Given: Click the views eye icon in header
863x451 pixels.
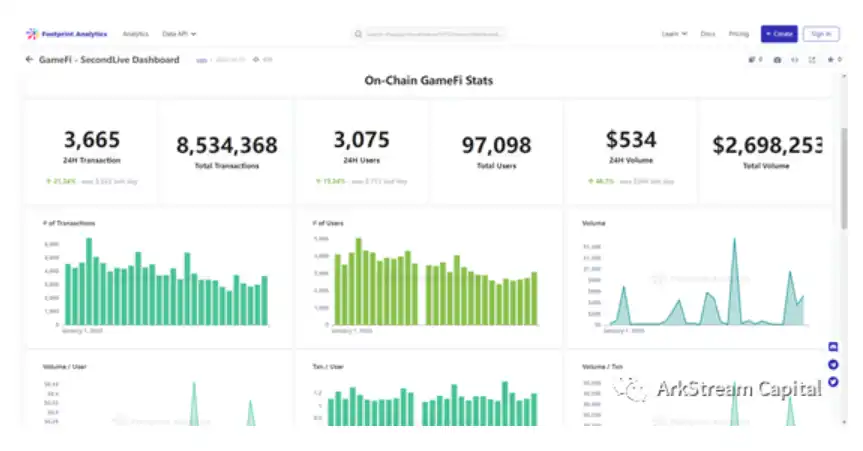Looking at the screenshot, I should [256, 59].
